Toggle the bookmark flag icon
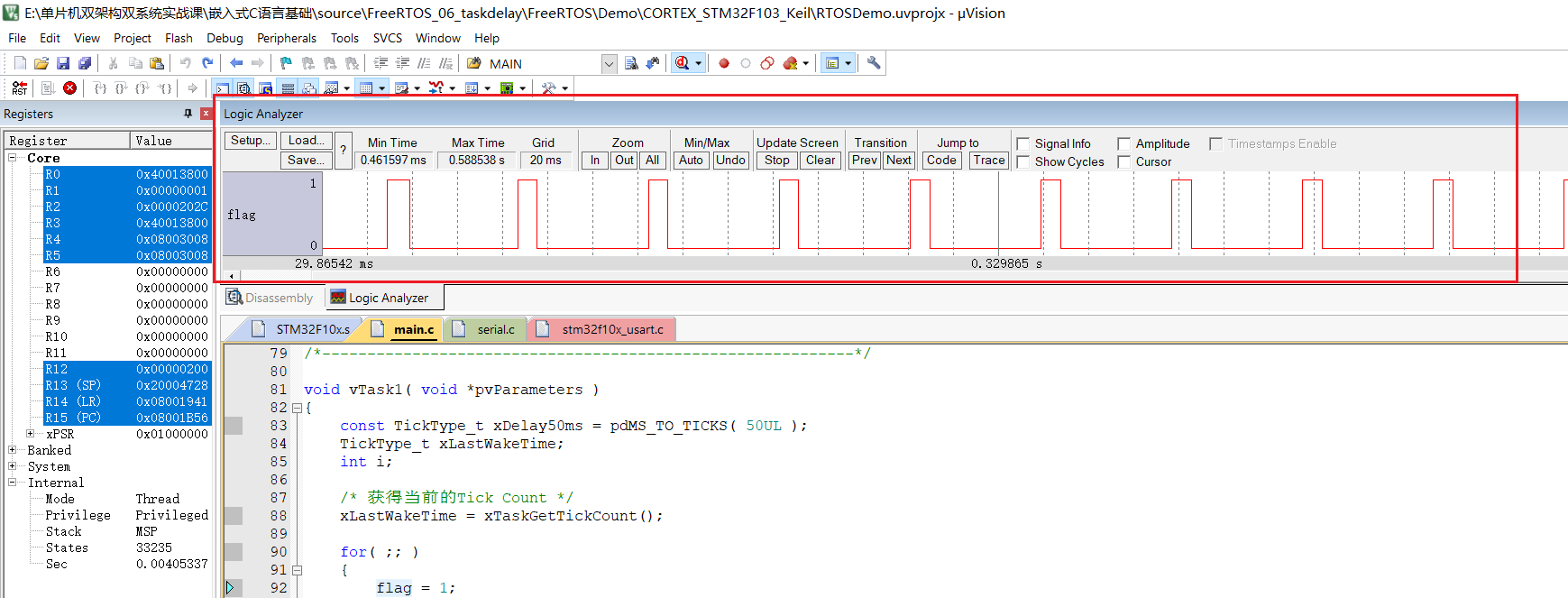This screenshot has width=1568, height=598. [x=286, y=63]
